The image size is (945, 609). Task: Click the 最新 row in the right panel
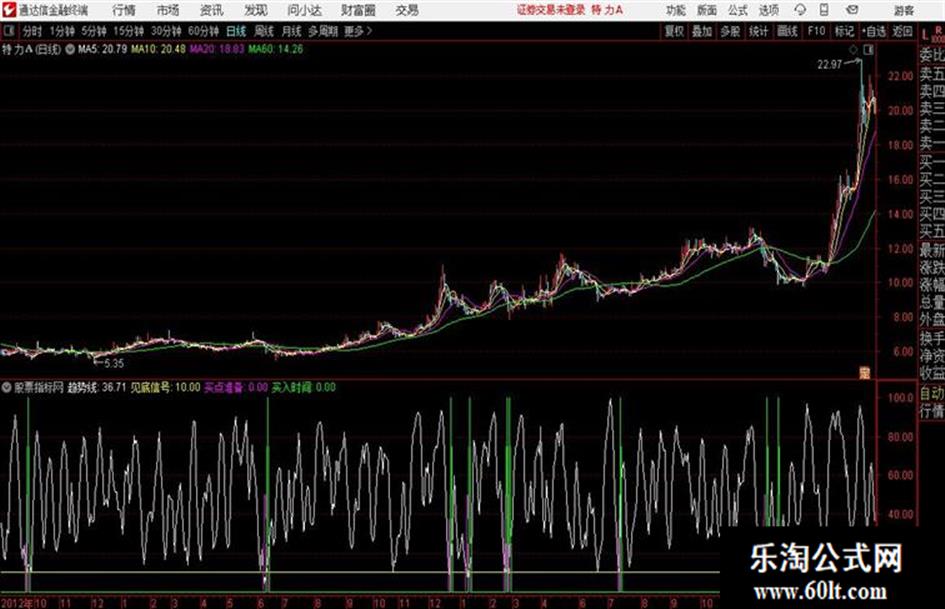[932, 250]
